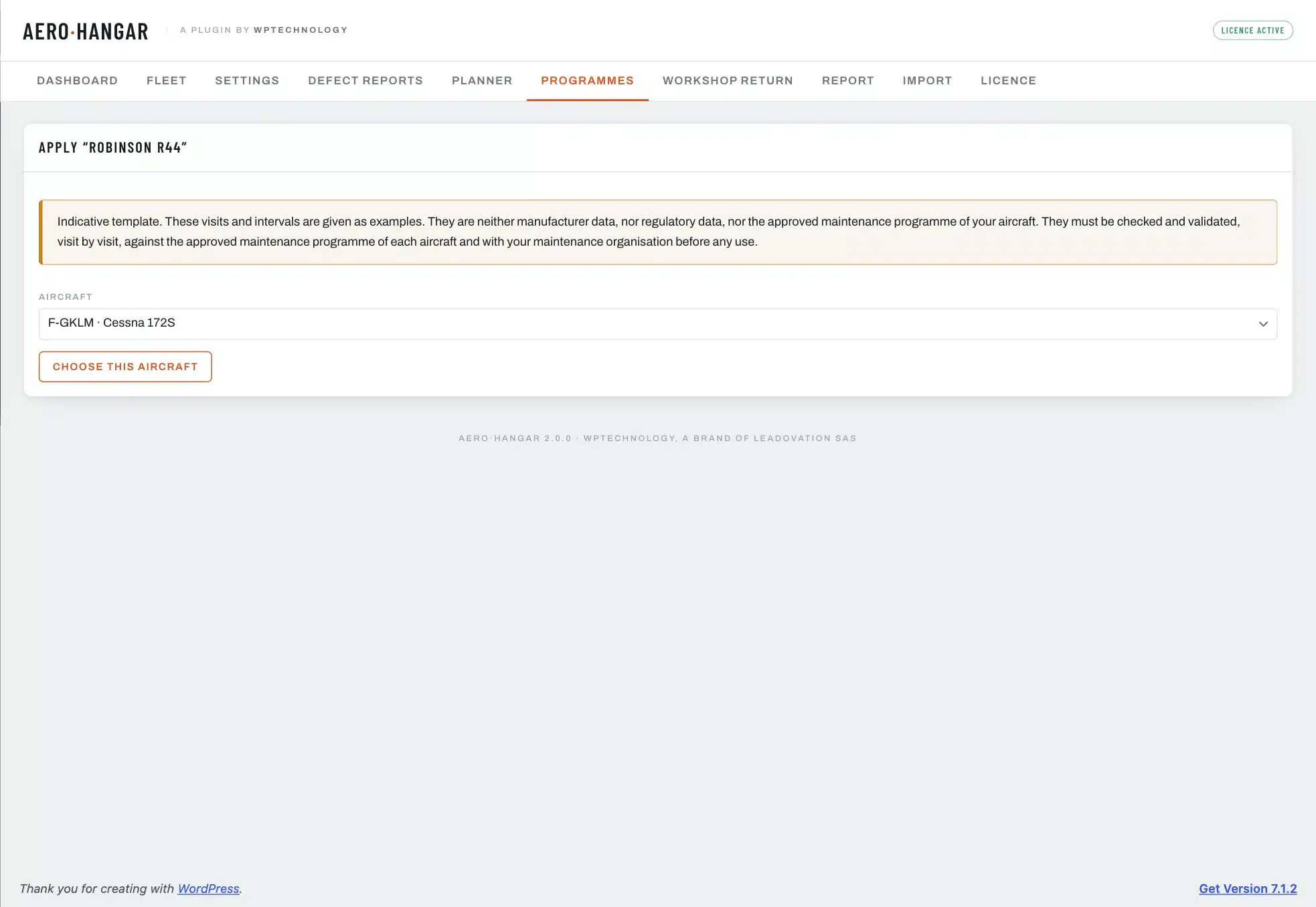Open the Import tab
1316x907 pixels.
coord(927,81)
